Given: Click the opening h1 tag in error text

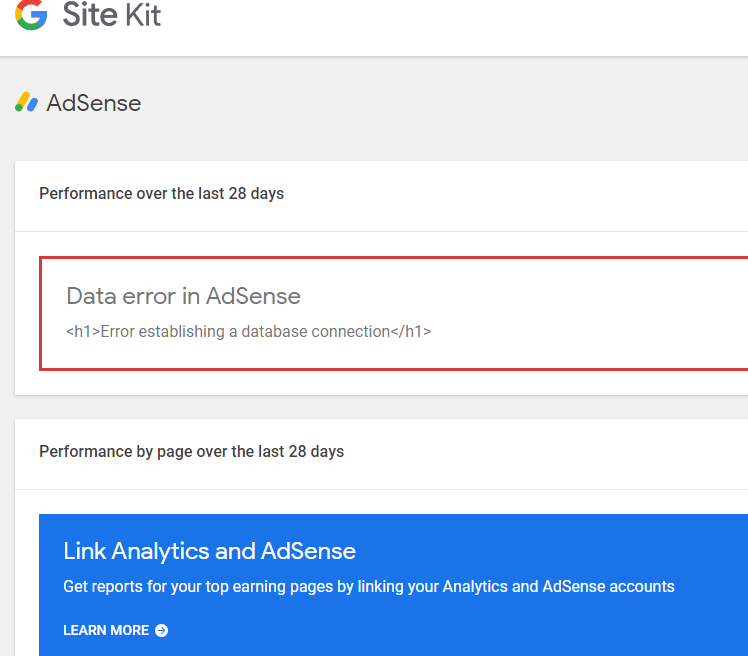Looking at the screenshot, I should coord(83,331).
